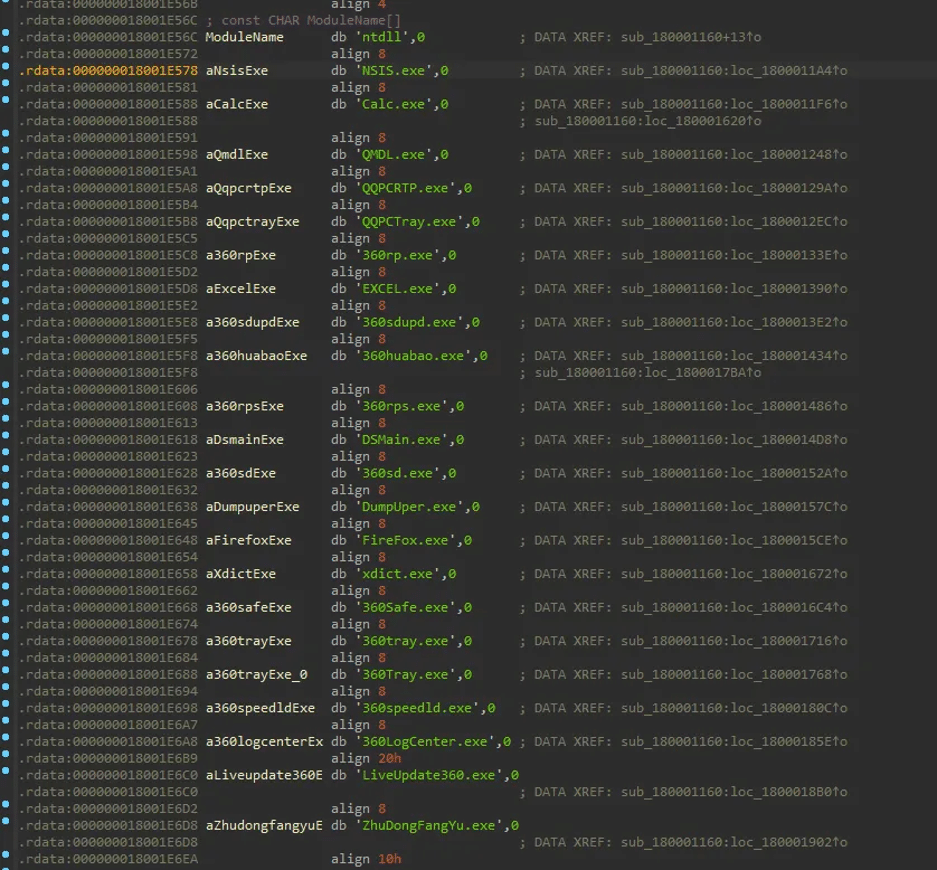Click the aXdictExe label
Screen dimensions: 937x870
click(x=241, y=574)
